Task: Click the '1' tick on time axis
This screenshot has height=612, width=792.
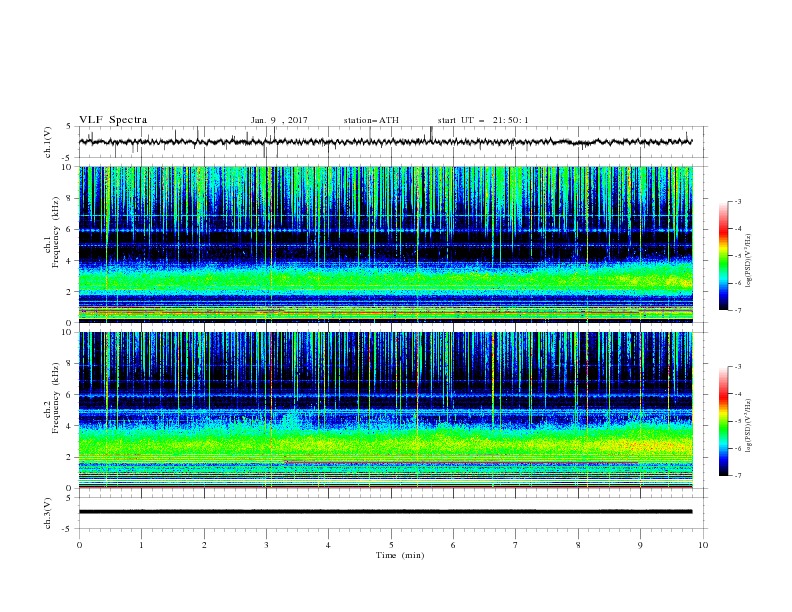Action: 141,545
